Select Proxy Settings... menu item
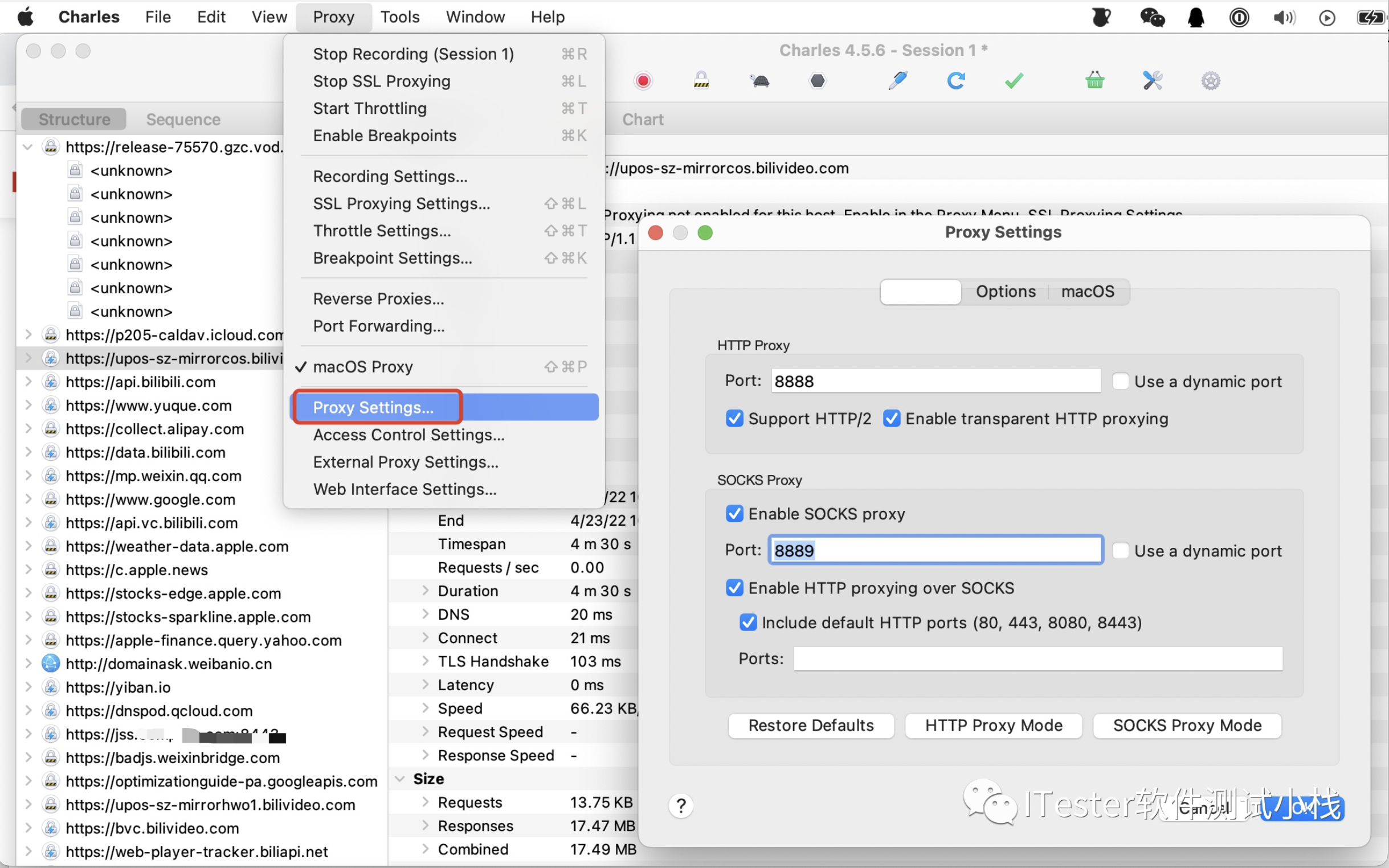The width and height of the screenshot is (1389, 868). tap(444, 407)
